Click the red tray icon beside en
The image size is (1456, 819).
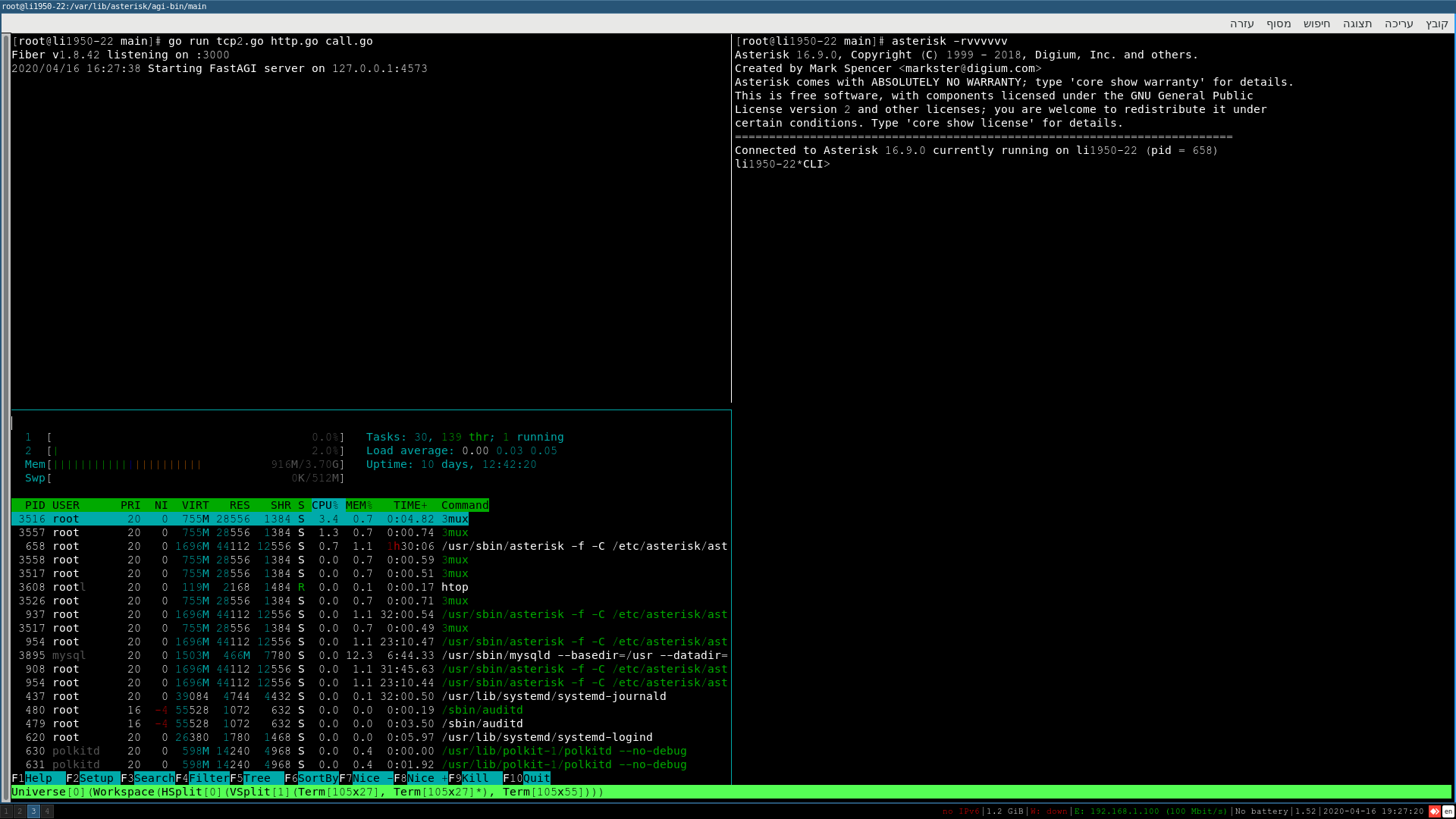[1434, 811]
